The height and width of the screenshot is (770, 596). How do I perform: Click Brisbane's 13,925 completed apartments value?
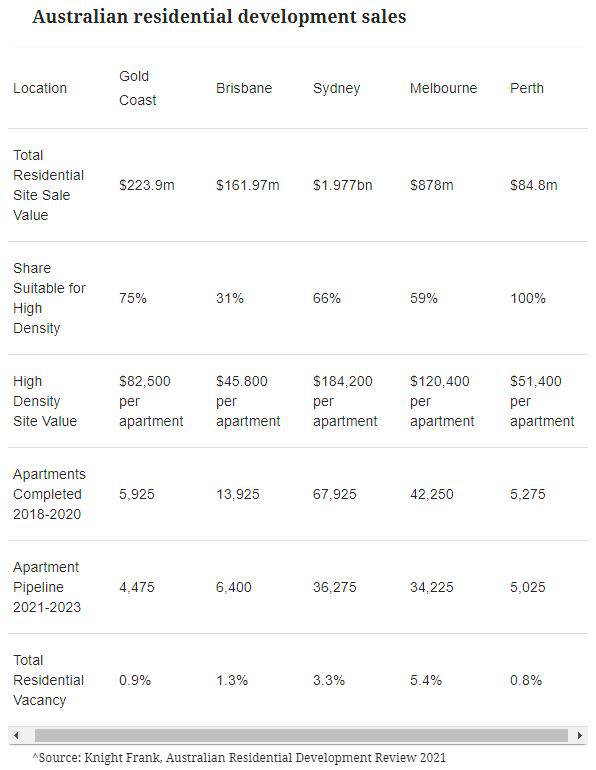[238, 494]
